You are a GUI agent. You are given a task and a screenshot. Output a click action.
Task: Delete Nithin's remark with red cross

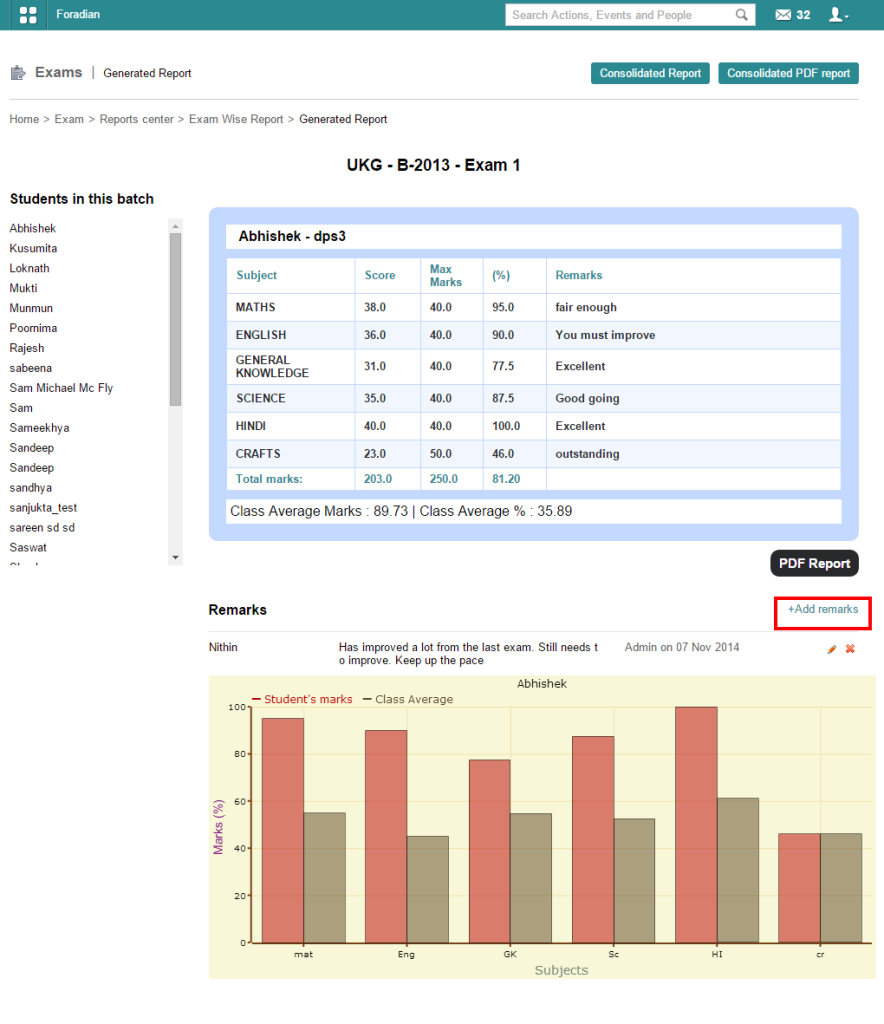click(850, 649)
